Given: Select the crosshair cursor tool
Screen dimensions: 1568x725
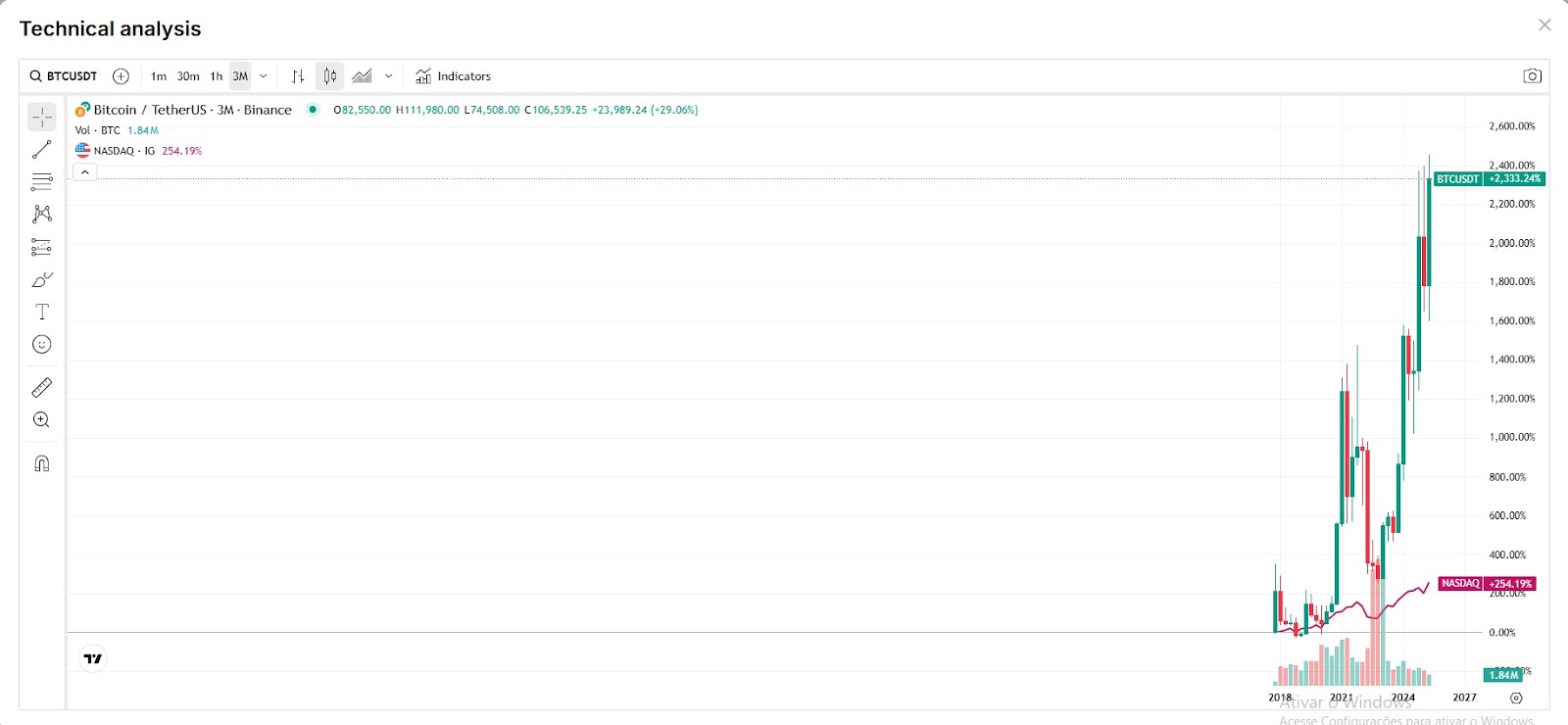Looking at the screenshot, I should click(x=42, y=118).
